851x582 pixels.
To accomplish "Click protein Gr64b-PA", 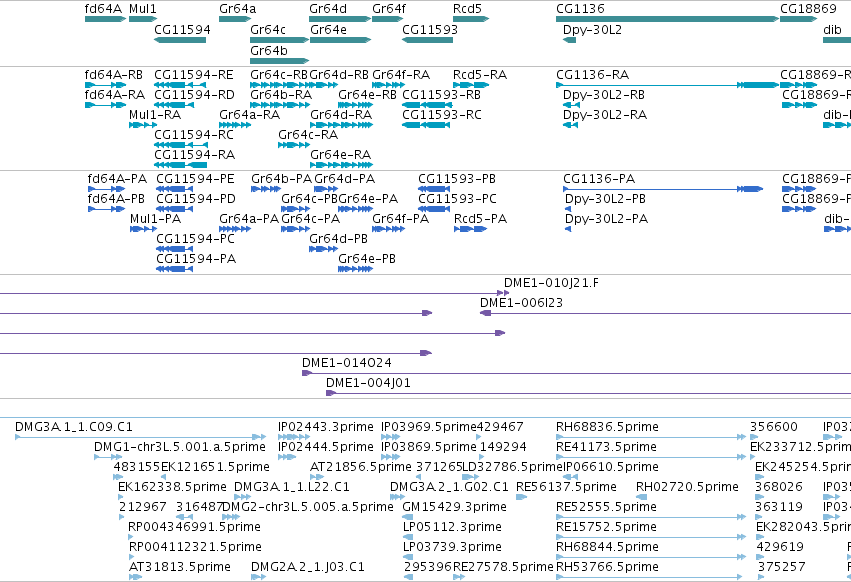I will [x=266, y=189].
